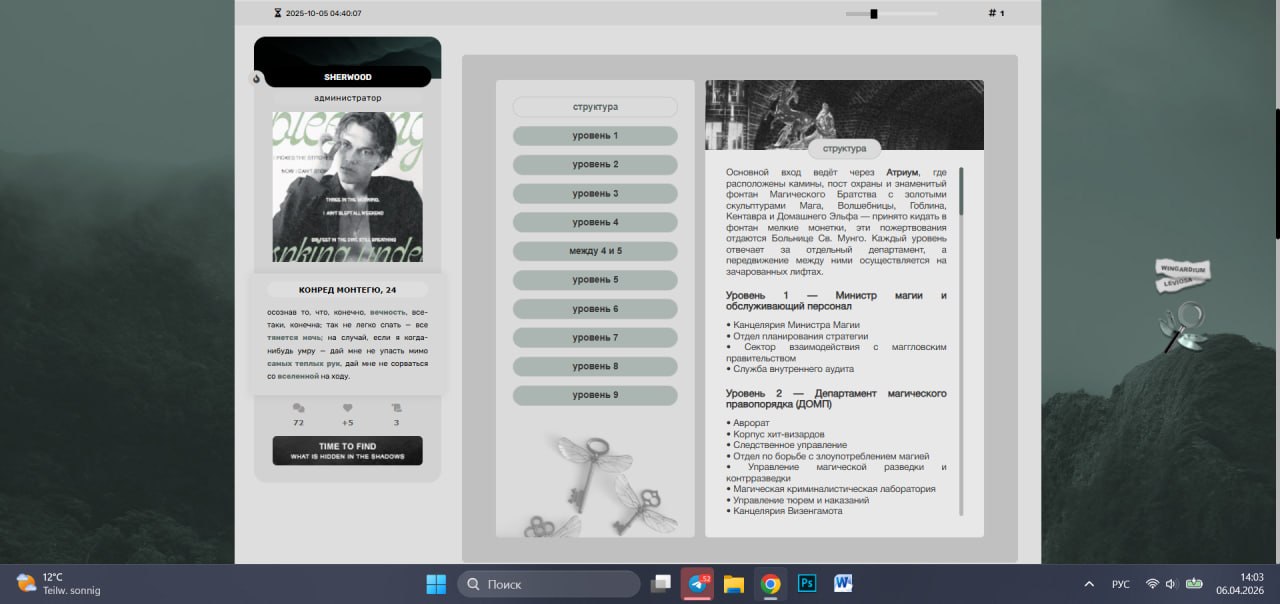Select уровень 5 in the navigation list
This screenshot has height=604, width=1280.
(x=595, y=279)
